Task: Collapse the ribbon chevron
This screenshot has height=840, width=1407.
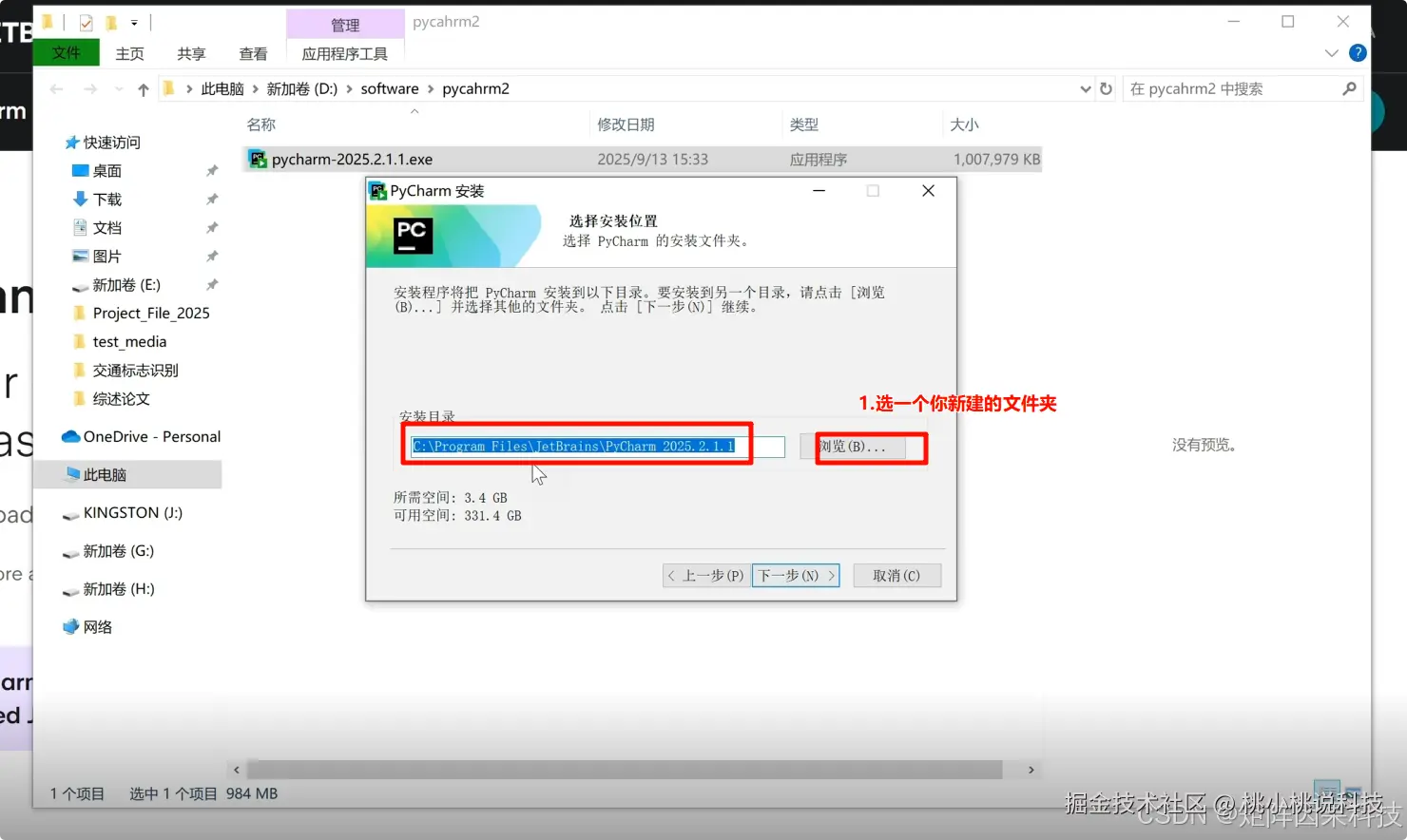Action: coord(1331,53)
